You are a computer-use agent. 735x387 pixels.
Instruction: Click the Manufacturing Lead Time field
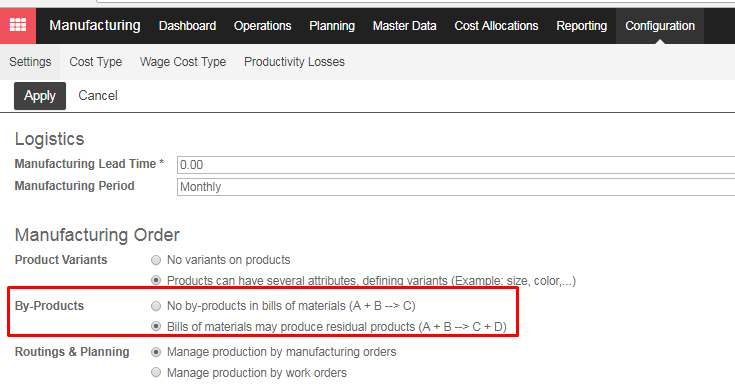(456, 165)
